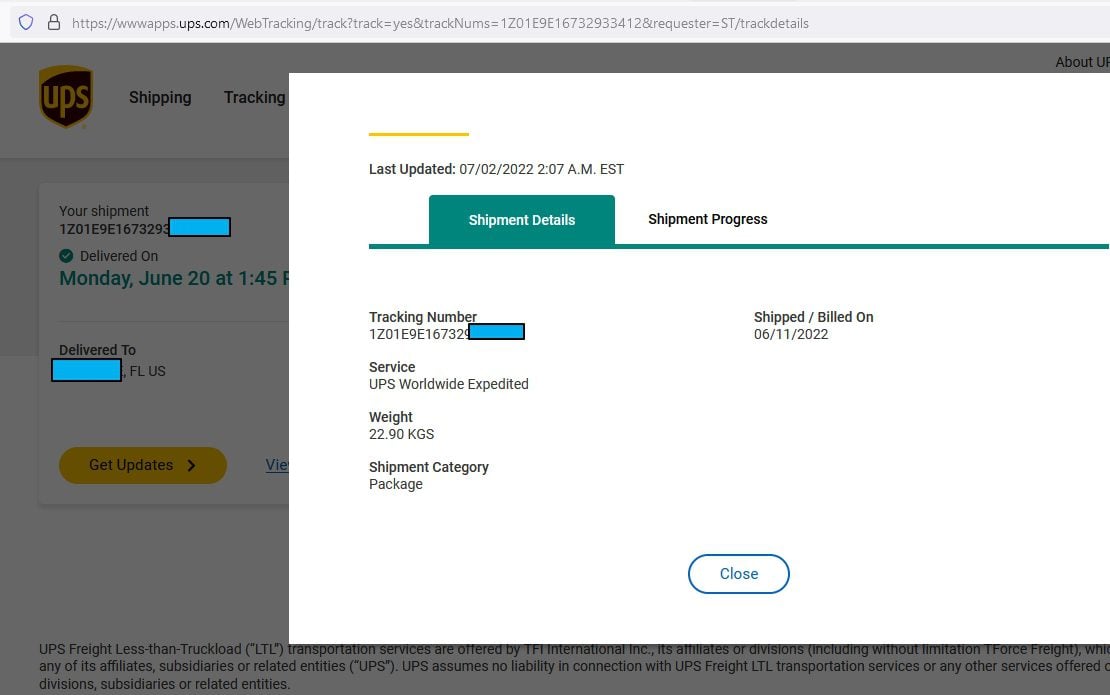This screenshot has height=695, width=1110.
Task: Open the Shipping menu
Action: 160,98
